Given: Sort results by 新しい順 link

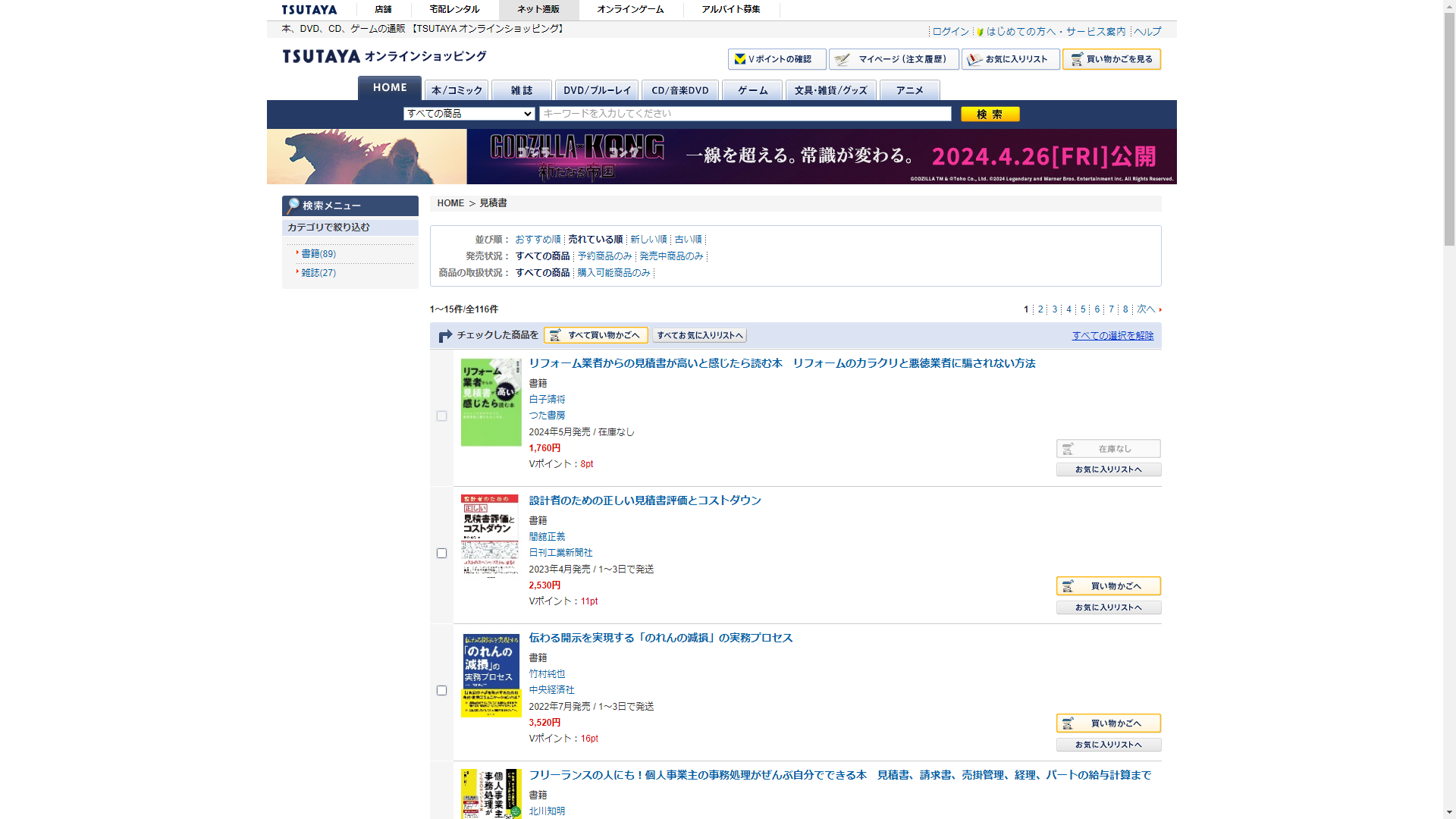Looking at the screenshot, I should point(648,240).
